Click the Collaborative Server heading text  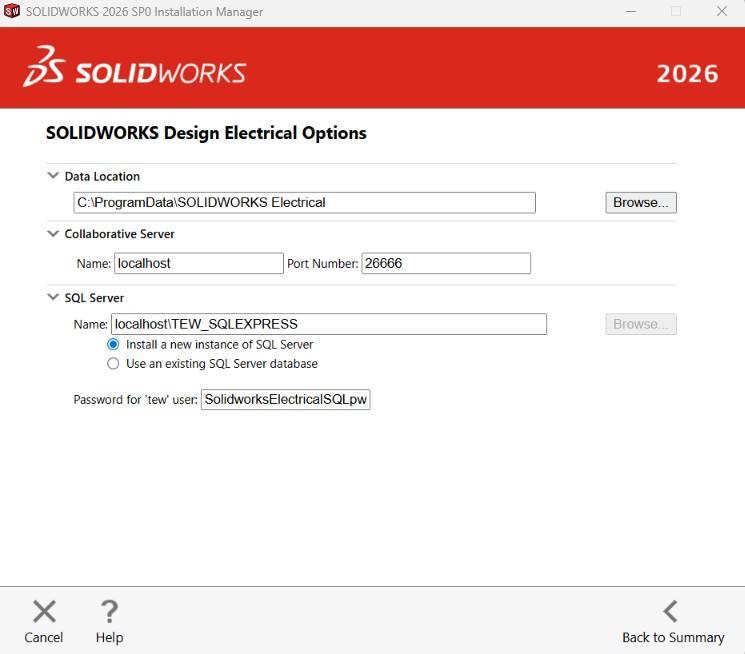click(x=120, y=234)
